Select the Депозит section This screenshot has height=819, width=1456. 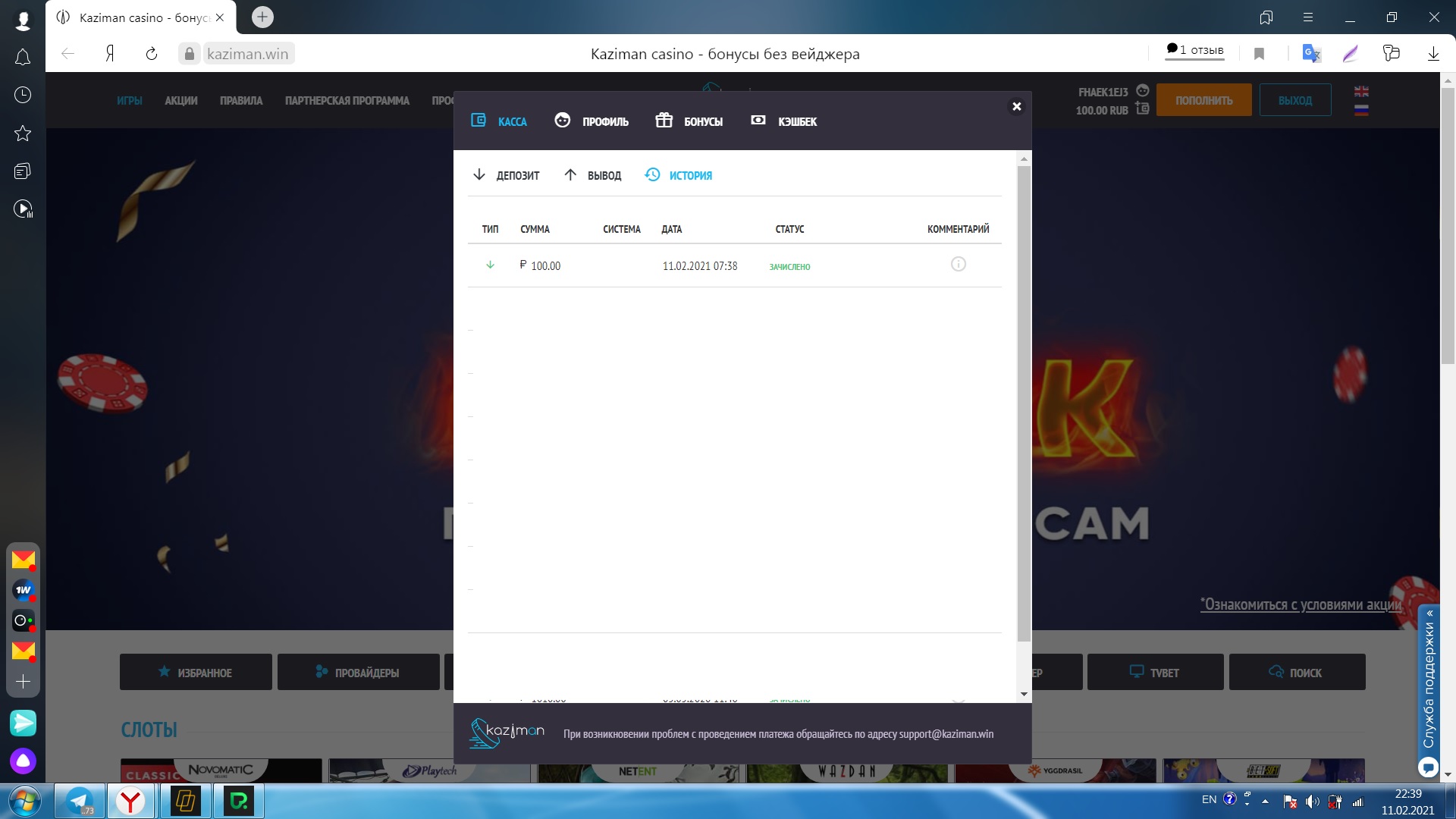coord(506,175)
